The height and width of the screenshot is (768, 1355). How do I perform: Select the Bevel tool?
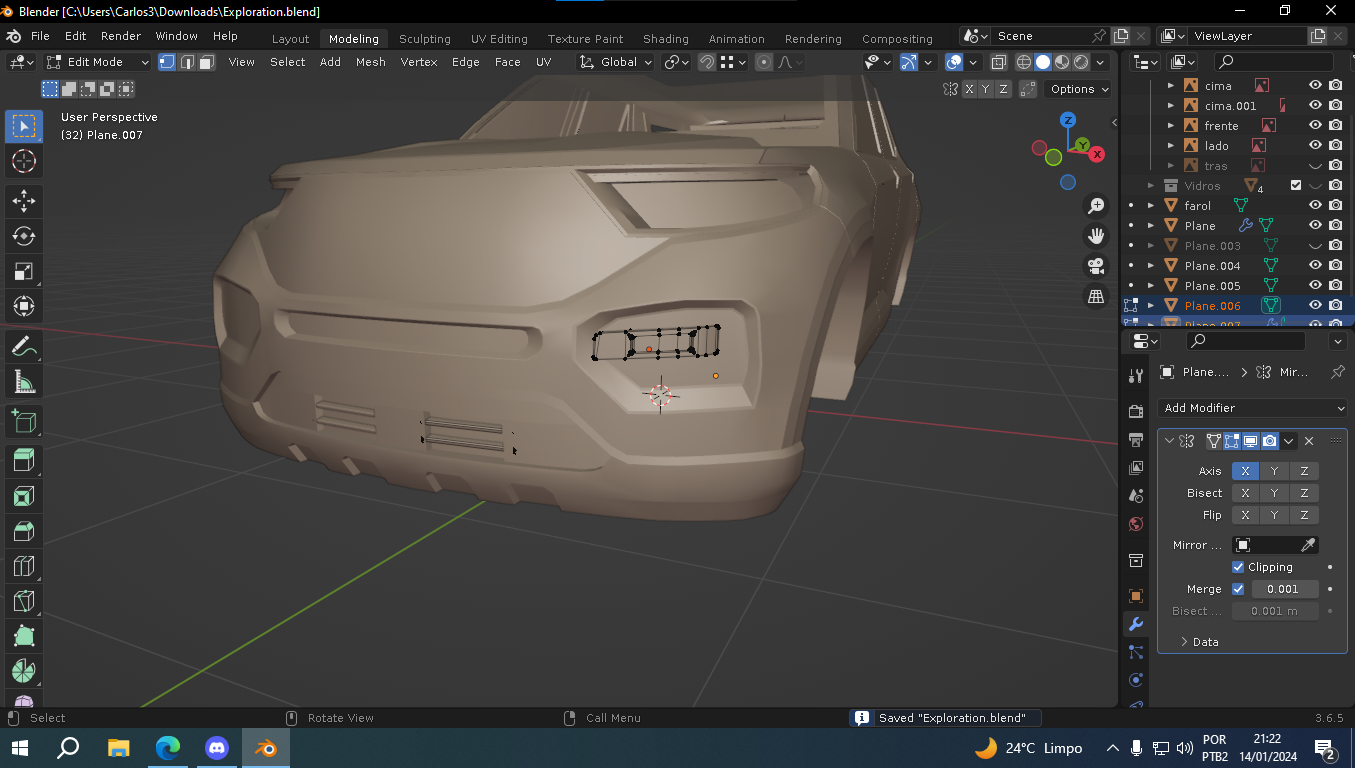click(24, 531)
